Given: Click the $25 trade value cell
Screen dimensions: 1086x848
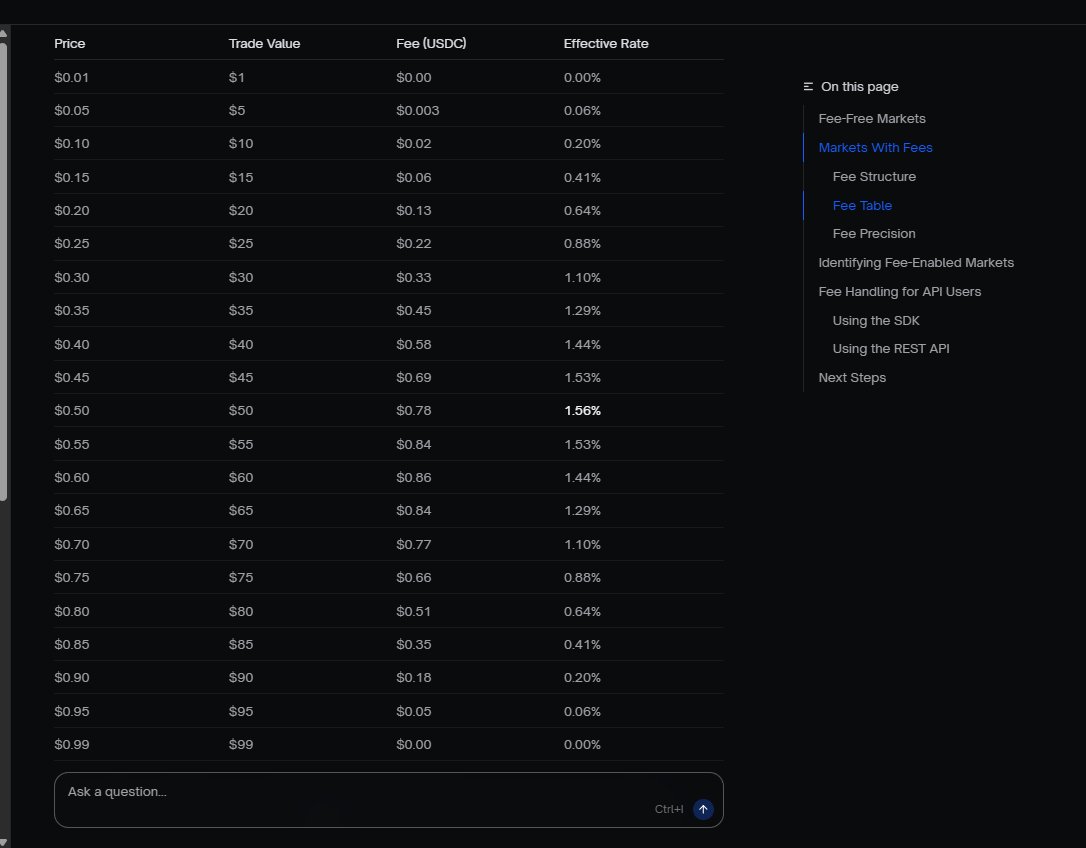Looking at the screenshot, I should coord(241,244).
